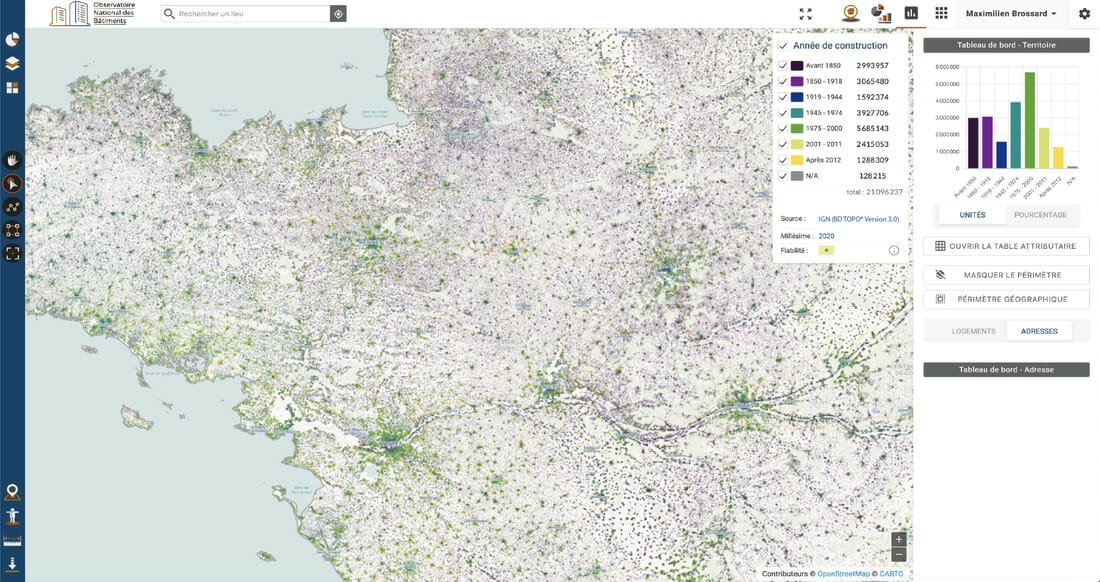The width and height of the screenshot is (1100, 582).
Task: Click the locate-me target icon beside search
Action: [x=339, y=14]
